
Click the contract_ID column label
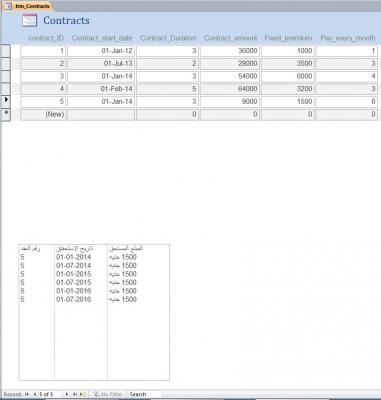point(46,38)
